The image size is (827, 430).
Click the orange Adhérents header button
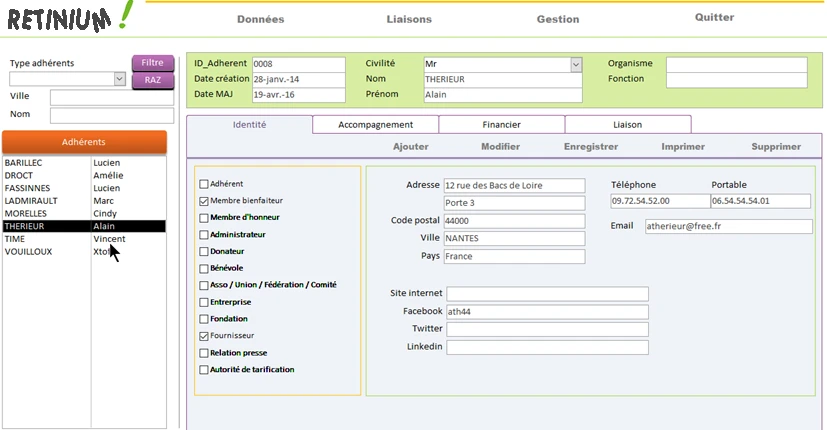point(84,142)
